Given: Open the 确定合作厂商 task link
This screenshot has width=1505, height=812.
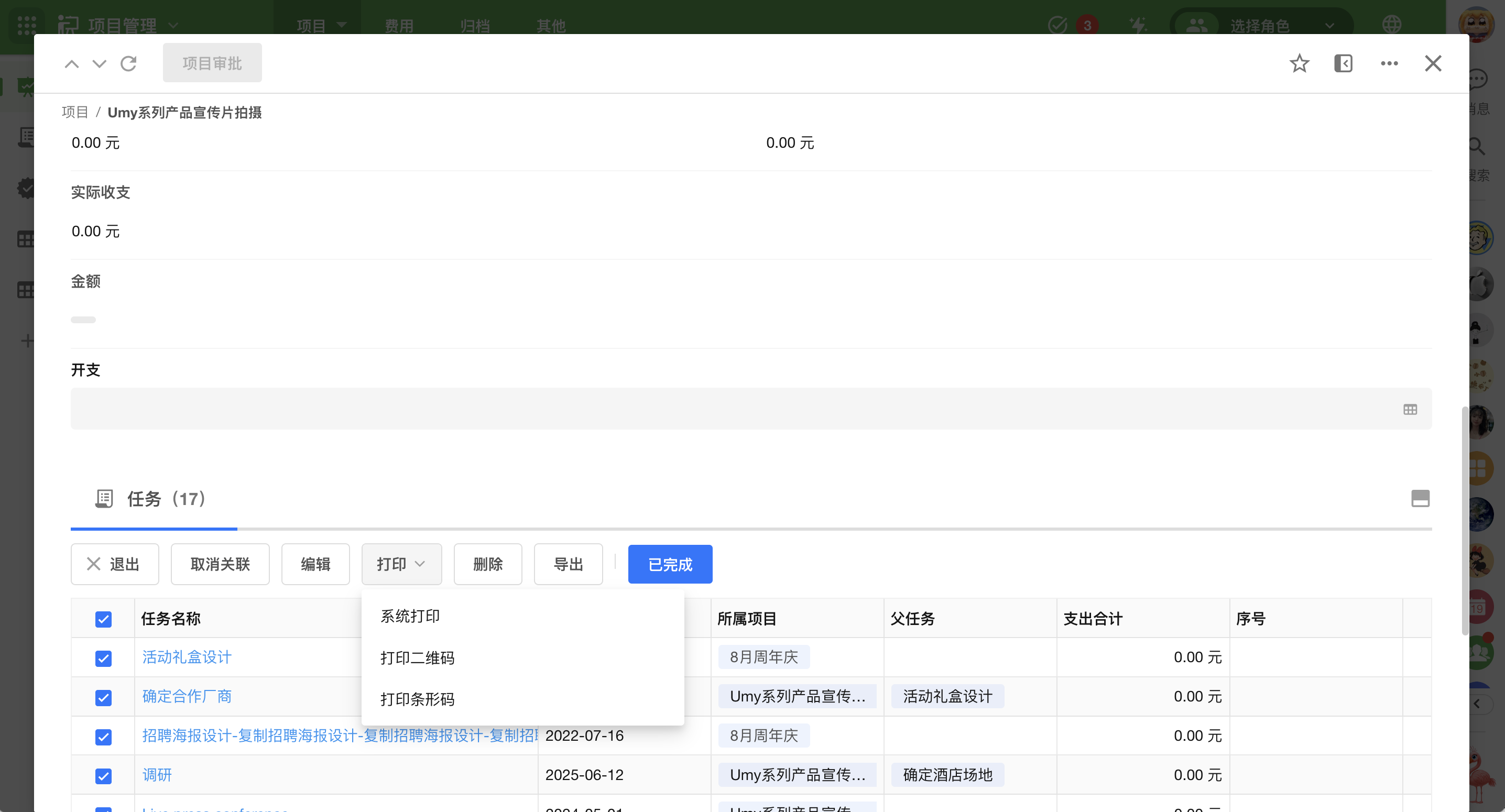Looking at the screenshot, I should 187,696.
